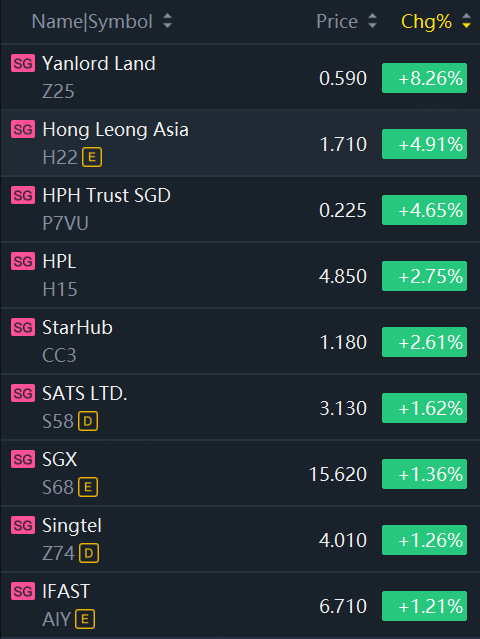Open HPH Trust SGD stock row

pos(240,209)
